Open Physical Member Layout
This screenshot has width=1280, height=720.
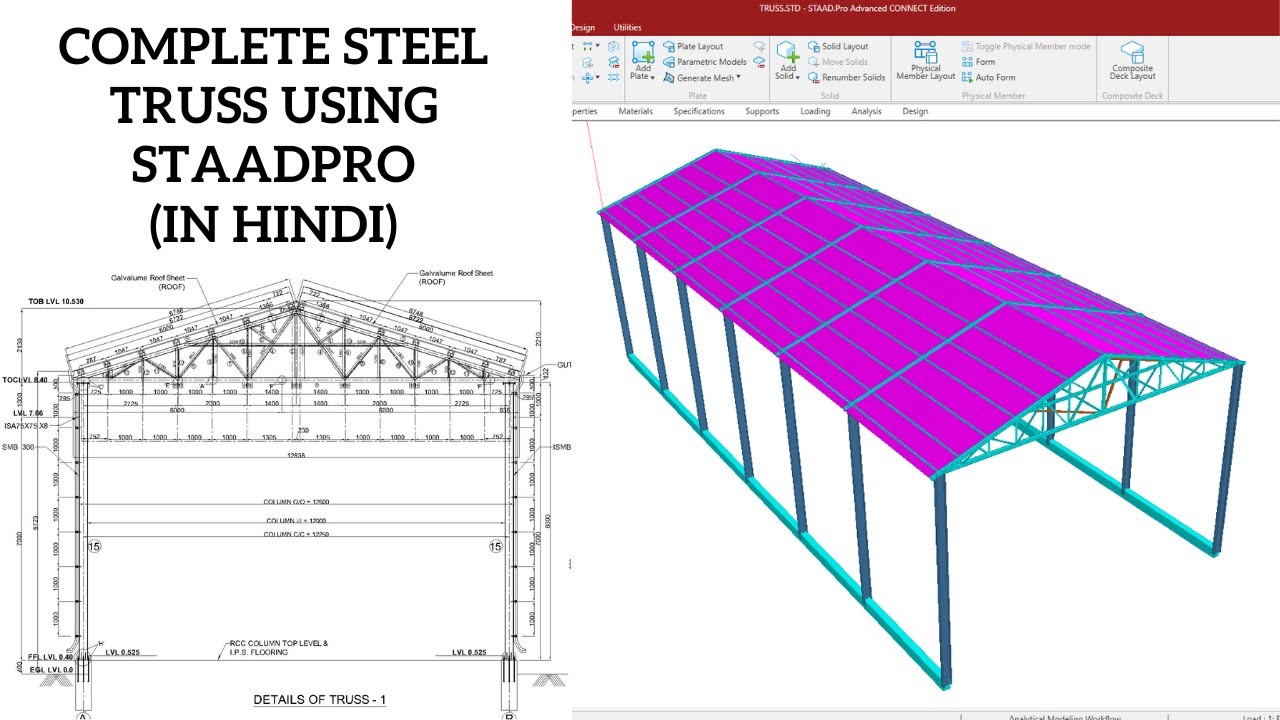click(926, 61)
